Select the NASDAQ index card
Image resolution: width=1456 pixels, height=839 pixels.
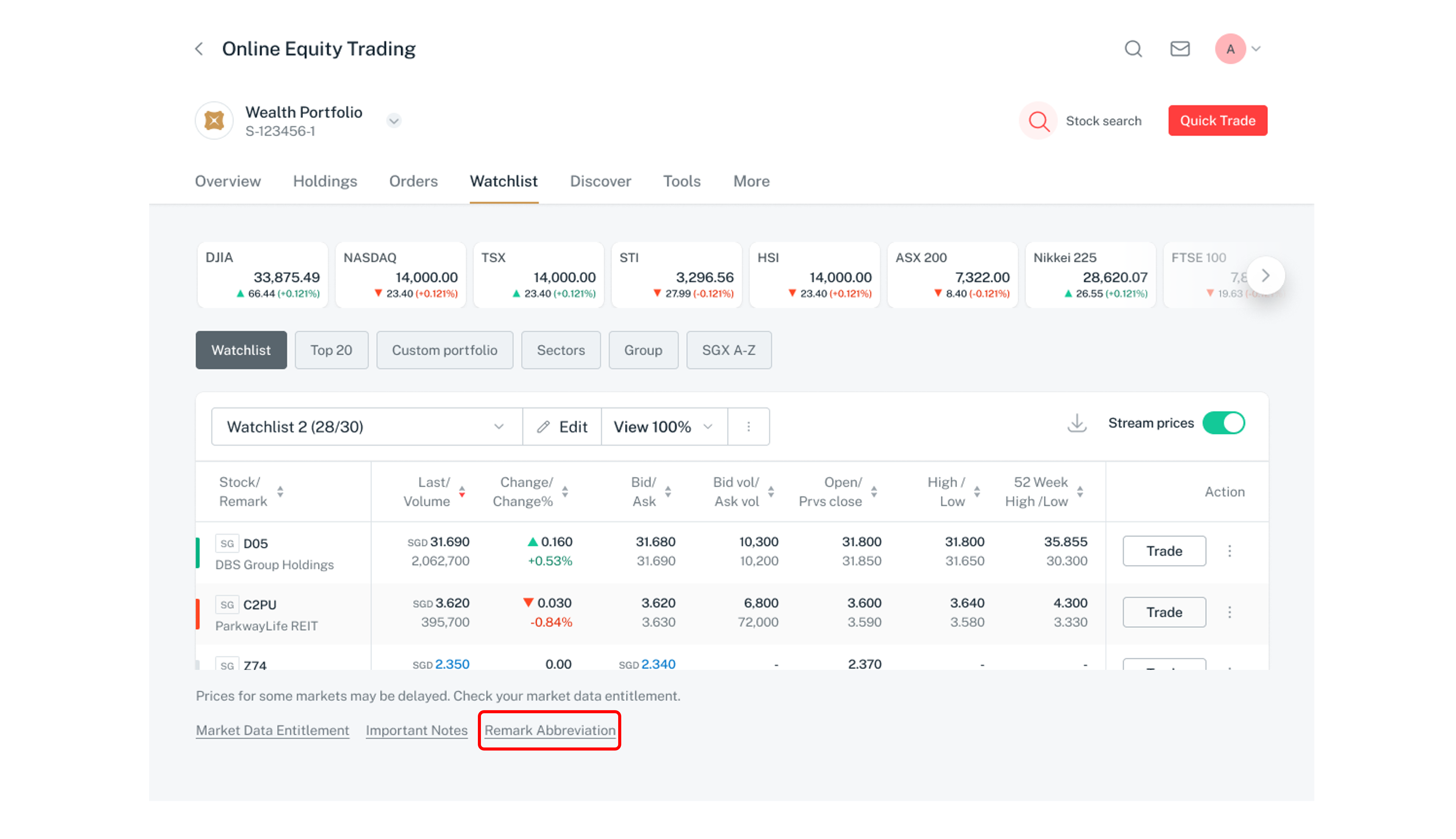[x=400, y=275]
